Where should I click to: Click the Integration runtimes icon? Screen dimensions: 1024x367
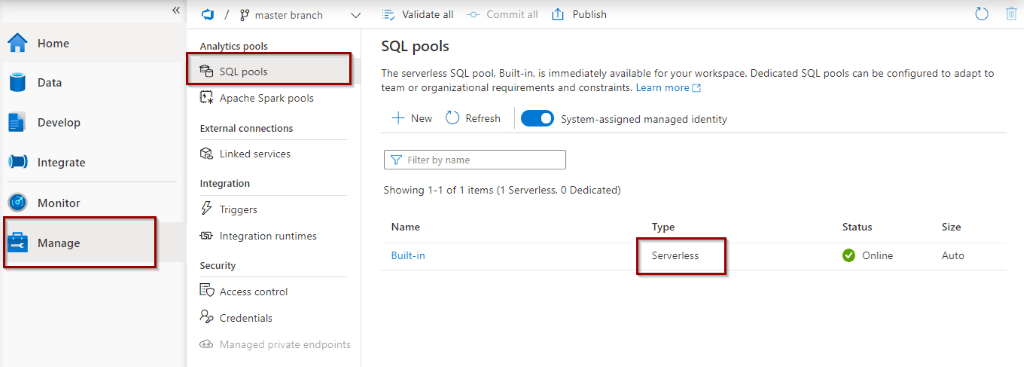pyautogui.click(x=206, y=236)
